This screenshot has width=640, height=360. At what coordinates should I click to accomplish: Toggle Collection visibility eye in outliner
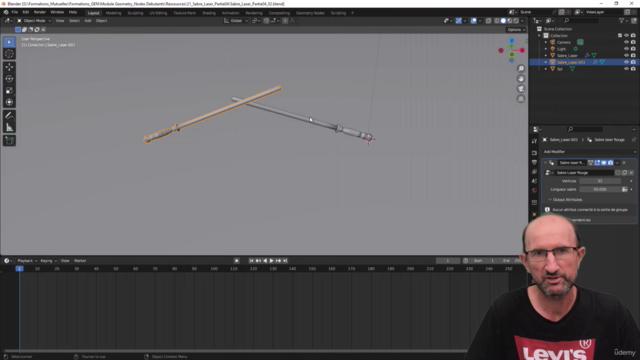point(626,36)
